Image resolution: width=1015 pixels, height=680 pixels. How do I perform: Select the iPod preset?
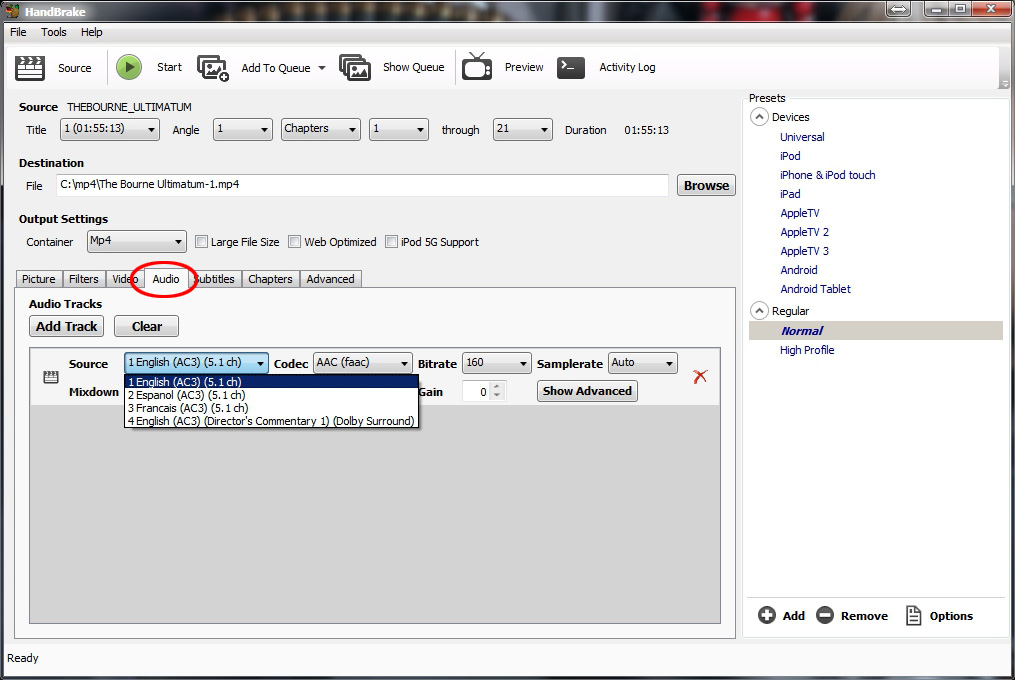point(790,156)
